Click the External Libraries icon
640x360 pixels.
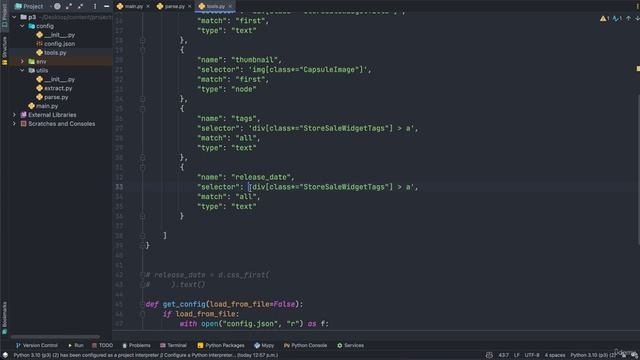click(x=24, y=115)
